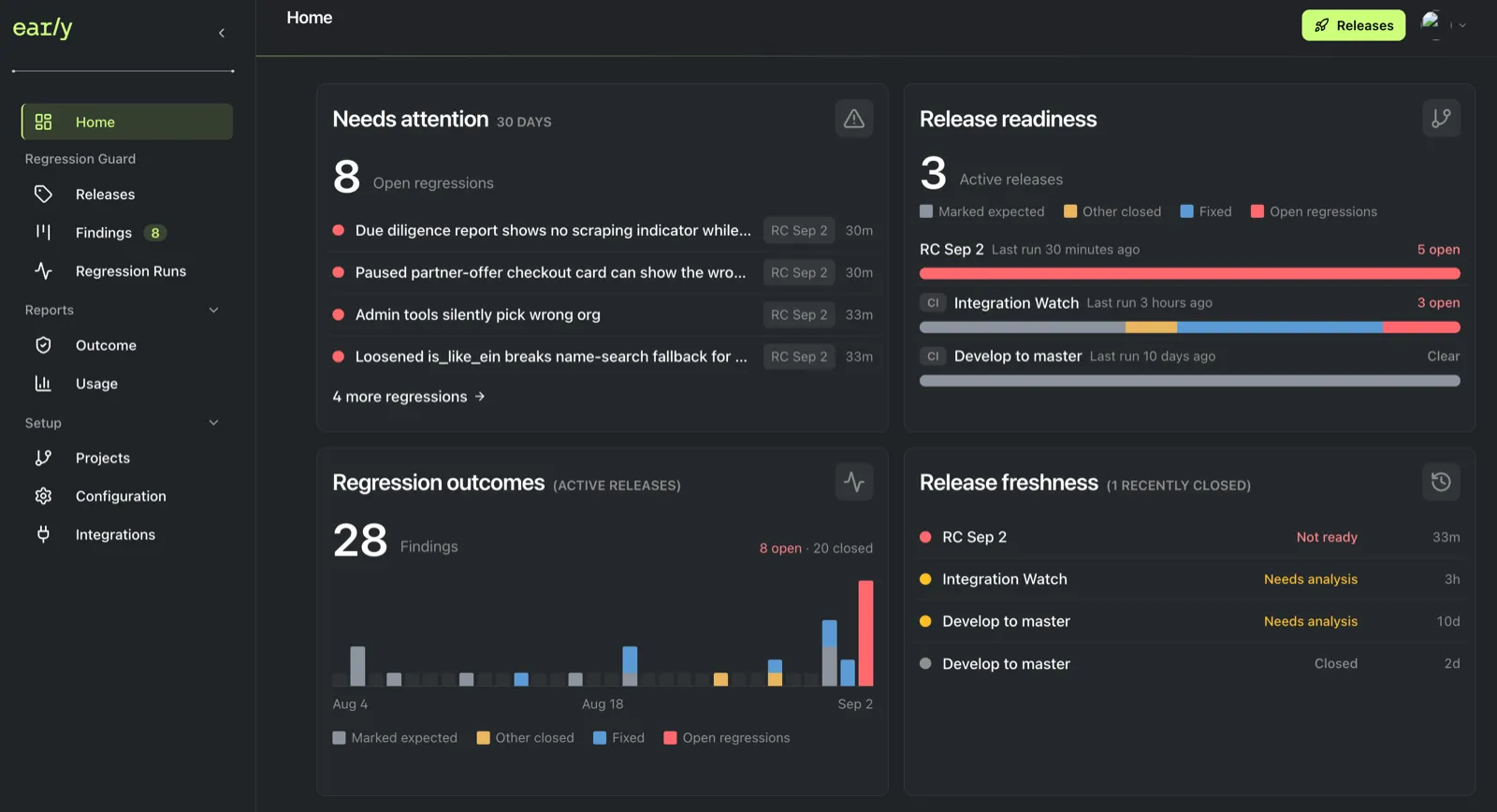Click the CI badge beside Develop to master
1497x812 pixels.
[933, 356]
